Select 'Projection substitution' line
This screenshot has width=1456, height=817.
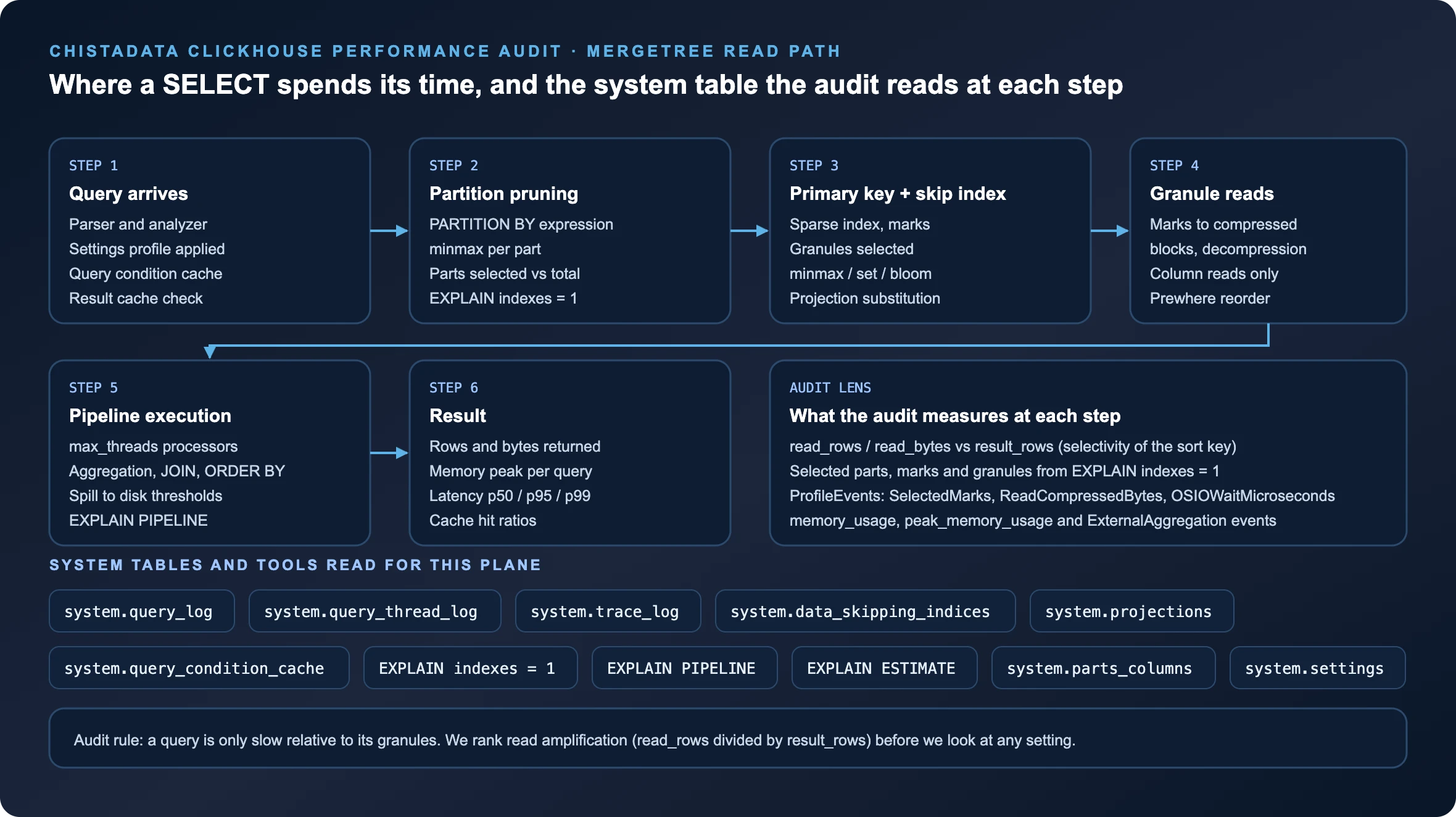(865, 298)
